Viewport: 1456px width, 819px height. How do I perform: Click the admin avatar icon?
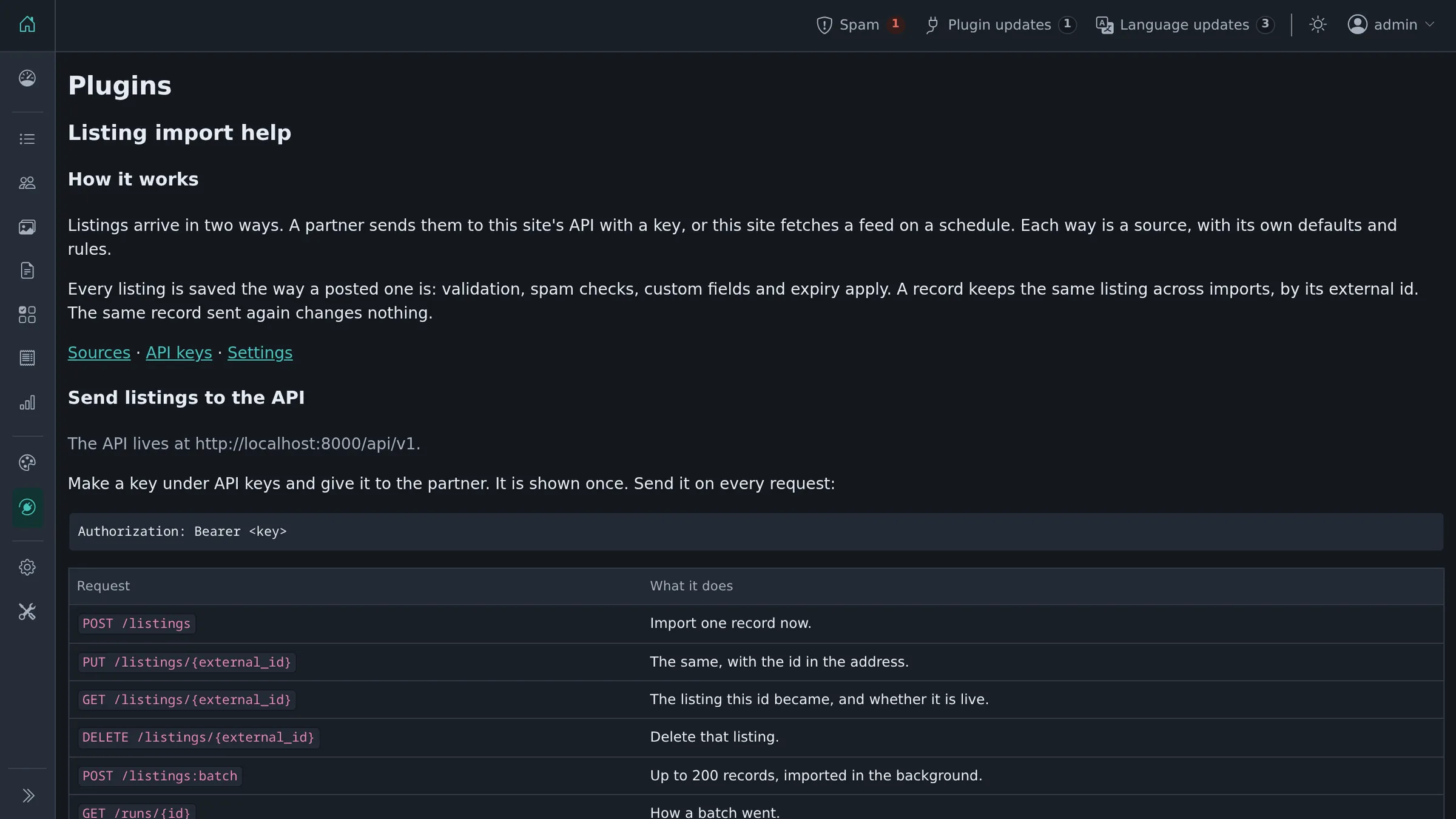coord(1358,24)
